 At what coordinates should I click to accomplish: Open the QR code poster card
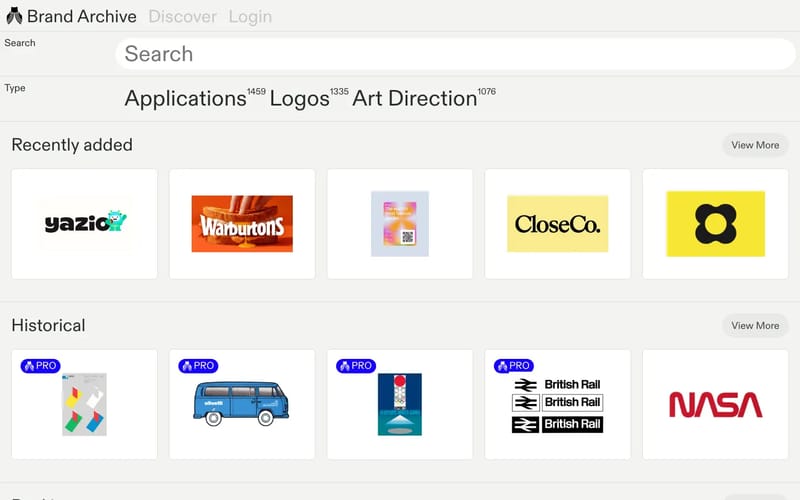400,224
